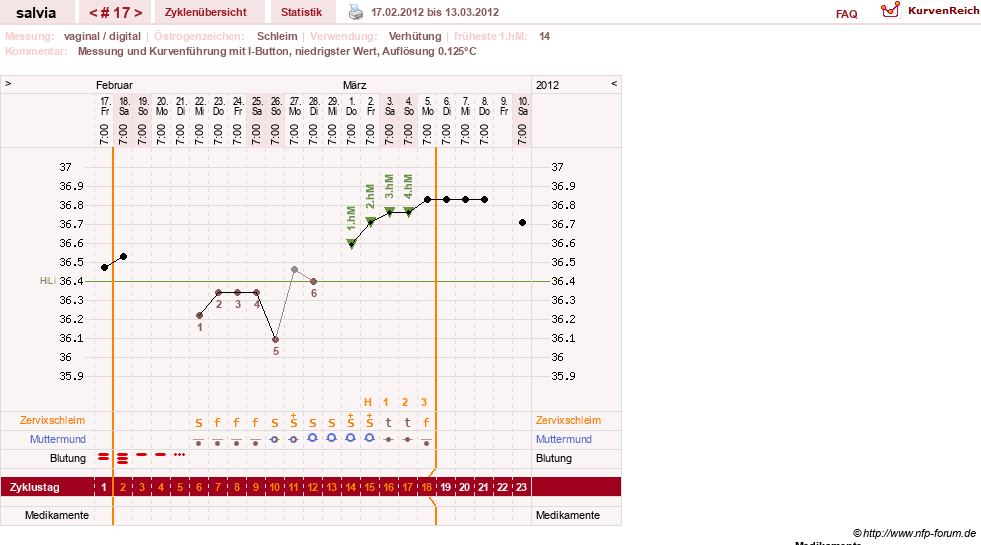Click the grey excluded temperature point on day 11
This screenshot has width=981, height=545.
pos(295,270)
